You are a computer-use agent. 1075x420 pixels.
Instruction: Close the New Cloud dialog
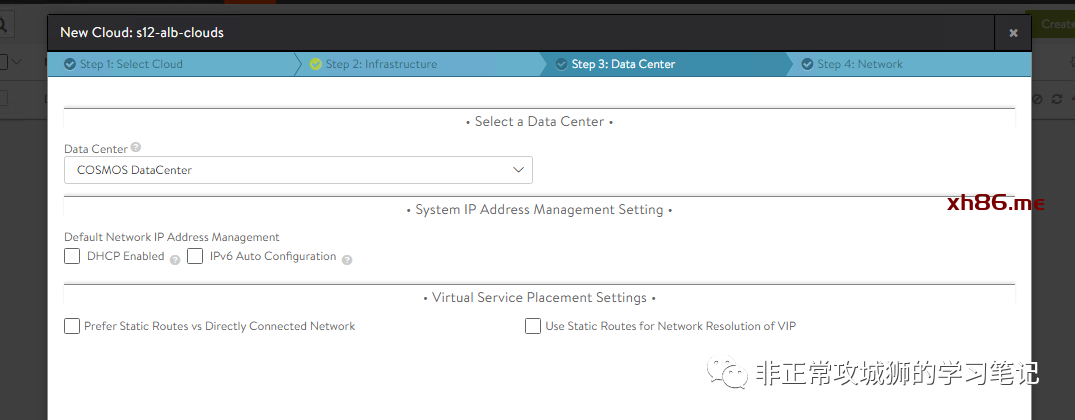point(1013,33)
